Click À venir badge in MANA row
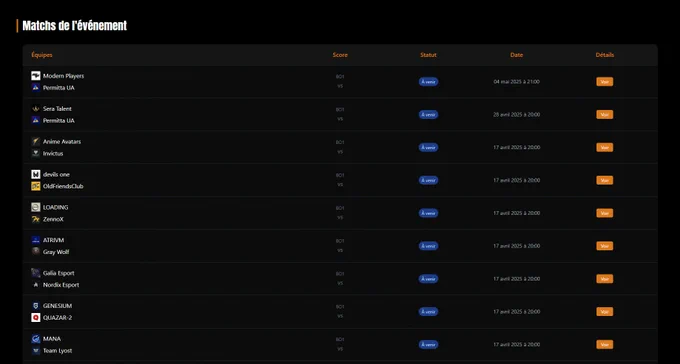Screen dimensions: 680x364 [428, 344]
